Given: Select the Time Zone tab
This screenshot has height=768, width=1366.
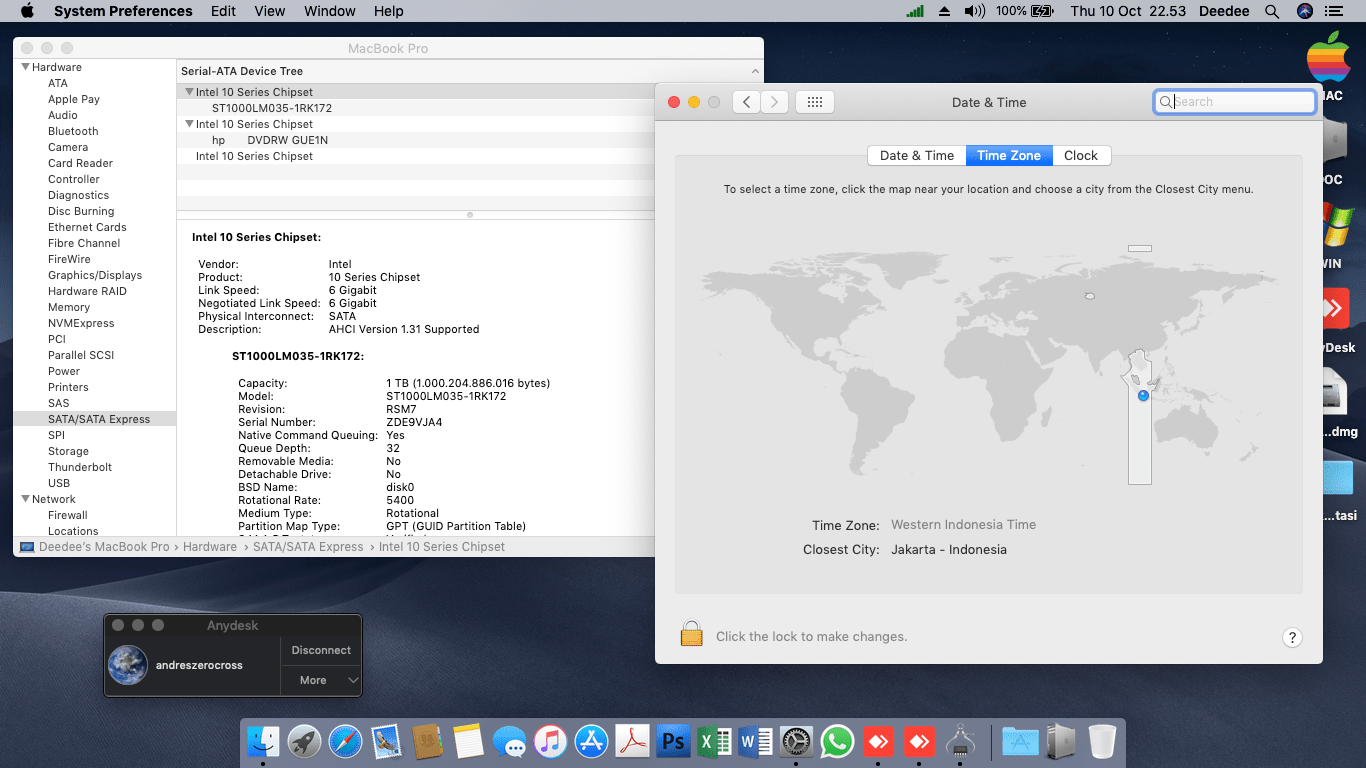Looking at the screenshot, I should 1009,155.
